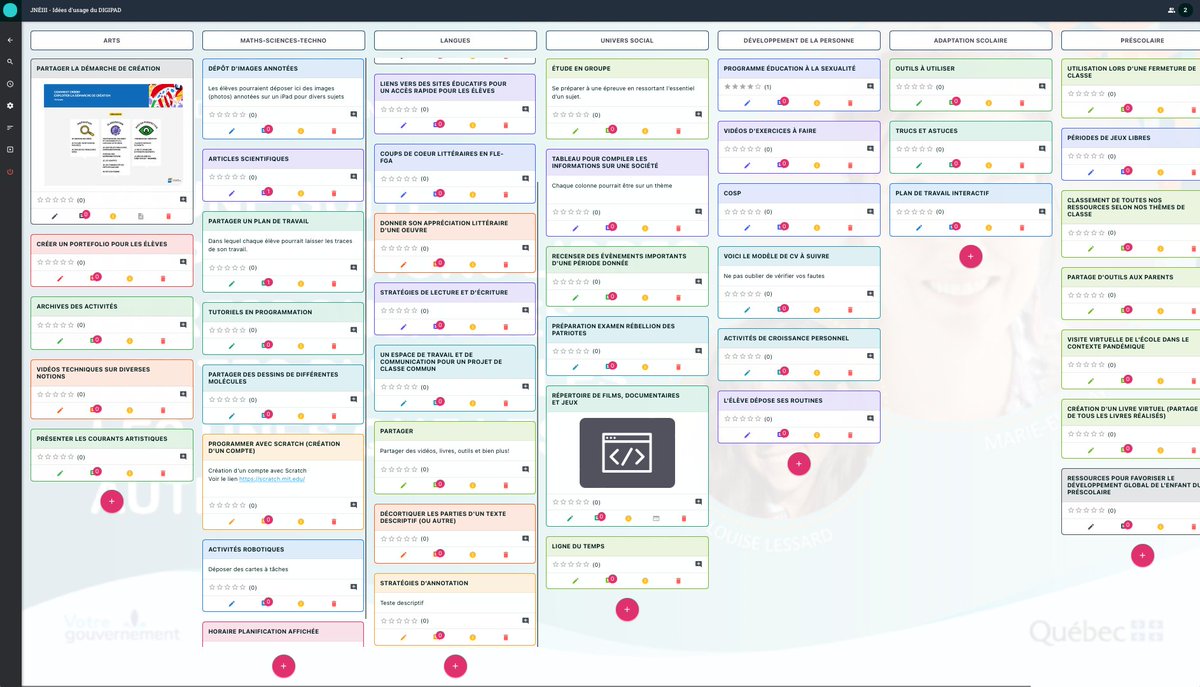This screenshot has height=687, width=1200.
Task: Open the pad settings gear icon
Action: (10, 106)
